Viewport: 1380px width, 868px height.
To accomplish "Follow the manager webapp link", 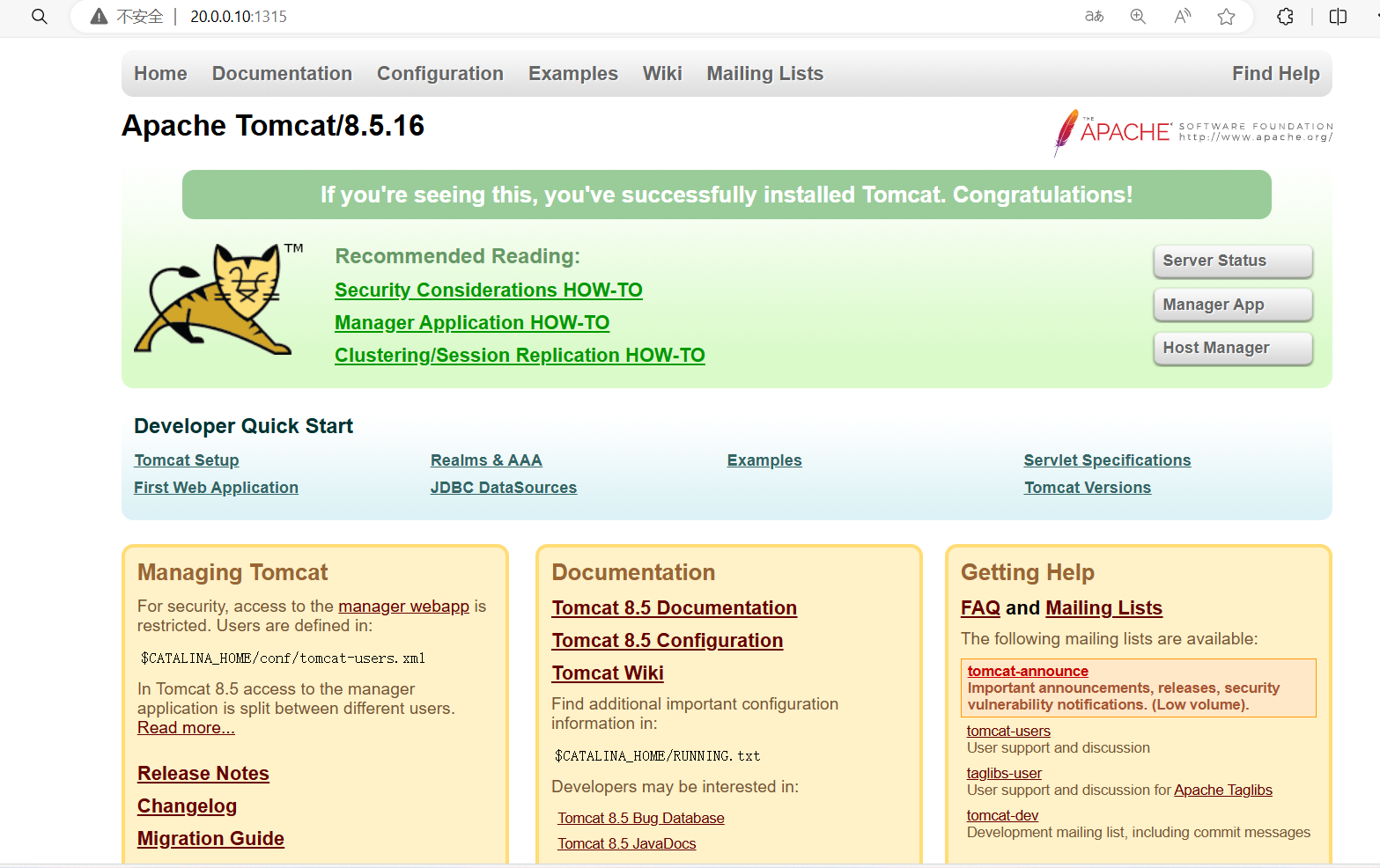I will 403,607.
